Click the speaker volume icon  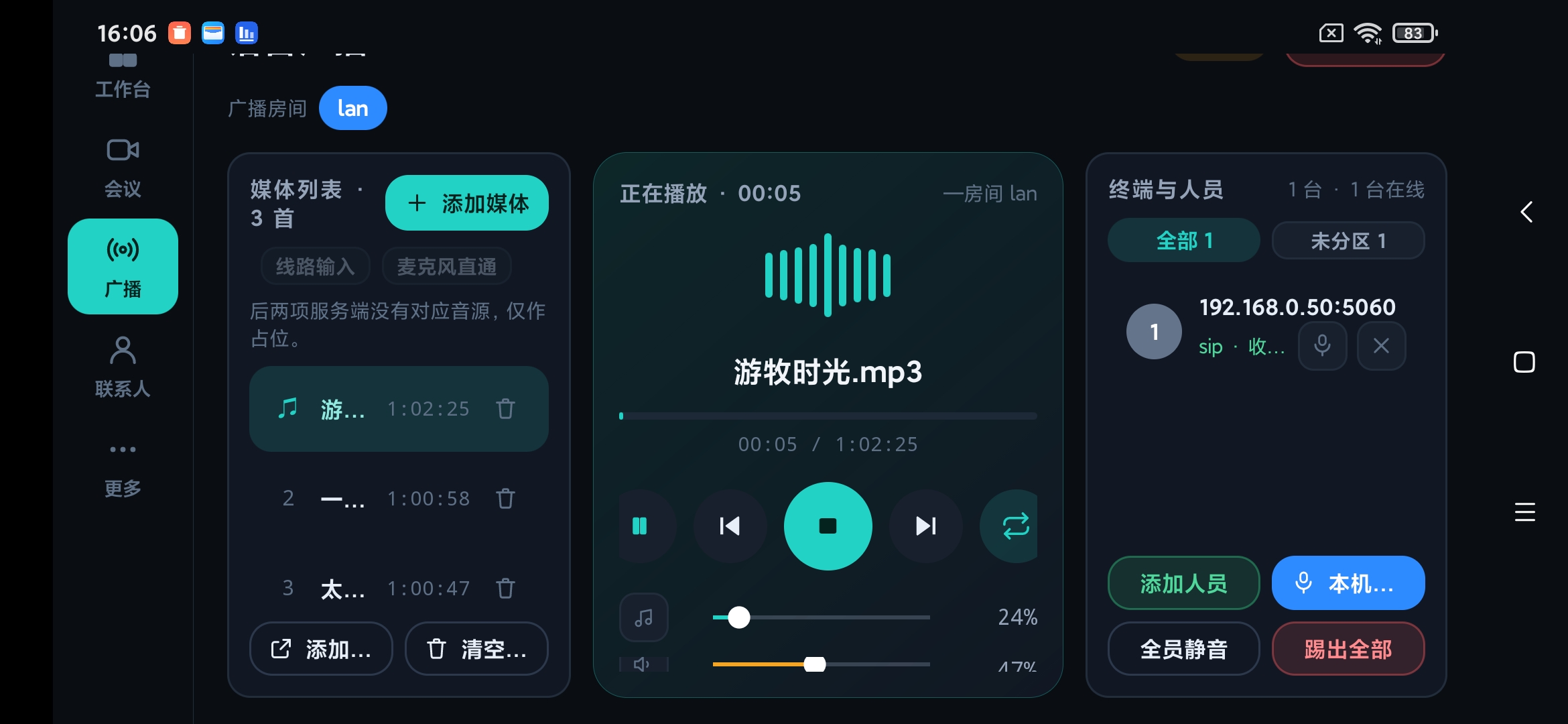pos(643,664)
